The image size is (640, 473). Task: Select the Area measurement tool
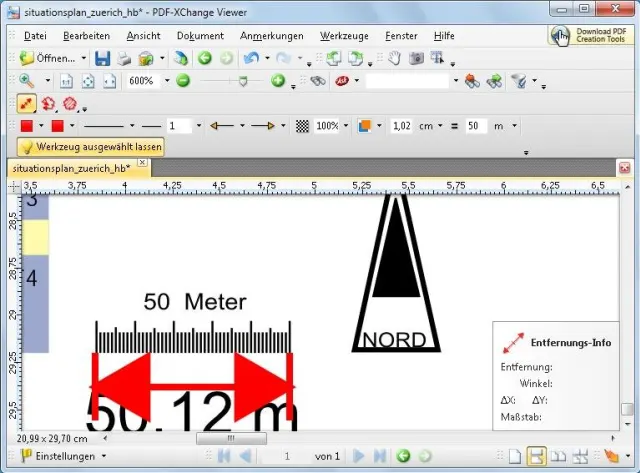70,103
